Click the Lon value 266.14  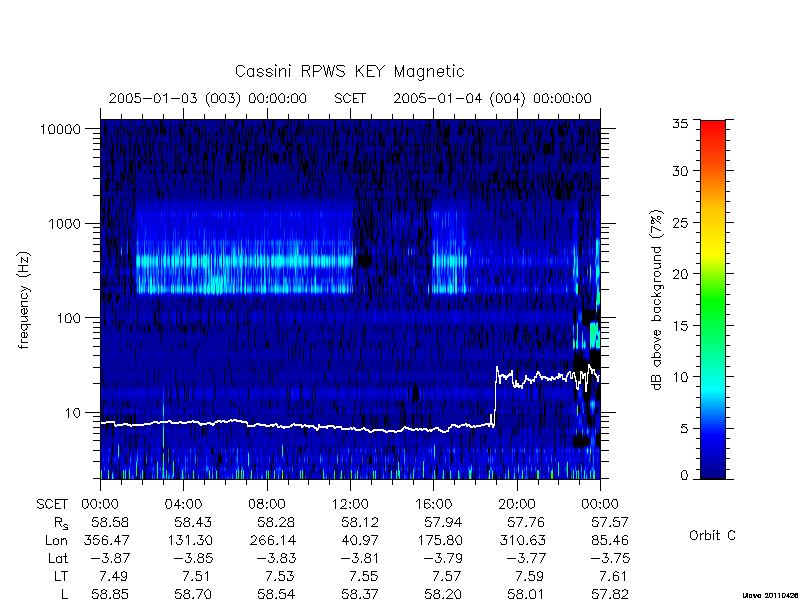coord(272,540)
